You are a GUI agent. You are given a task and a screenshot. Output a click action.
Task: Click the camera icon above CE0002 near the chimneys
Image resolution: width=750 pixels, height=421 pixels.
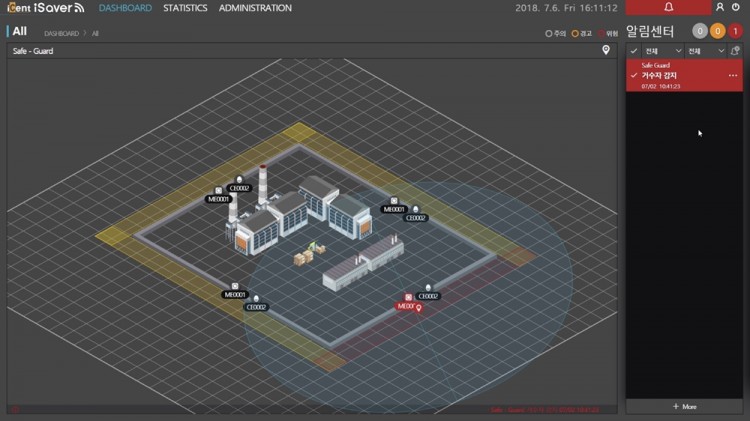240,180
